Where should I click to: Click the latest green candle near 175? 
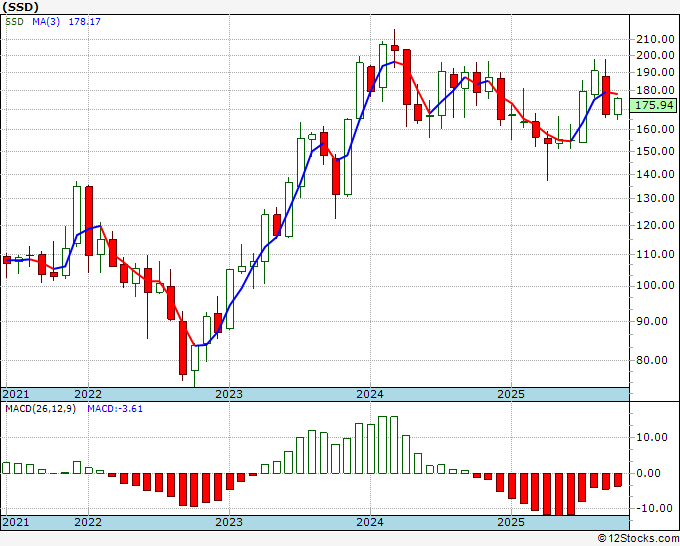[618, 107]
